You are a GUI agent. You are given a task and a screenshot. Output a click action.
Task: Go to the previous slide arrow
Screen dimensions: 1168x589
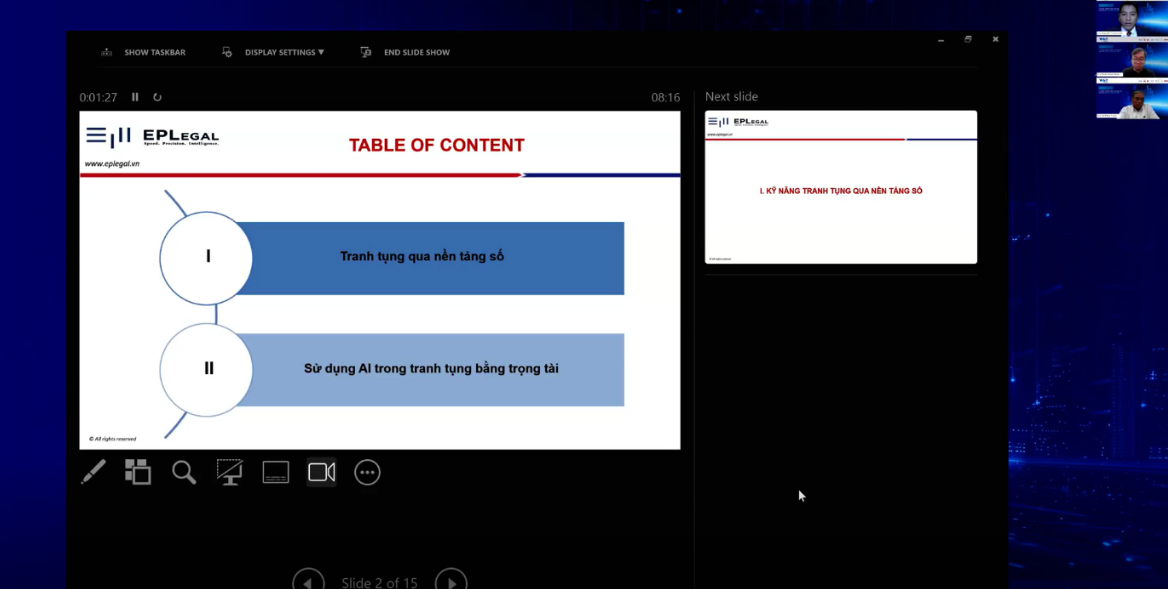pyautogui.click(x=308, y=582)
